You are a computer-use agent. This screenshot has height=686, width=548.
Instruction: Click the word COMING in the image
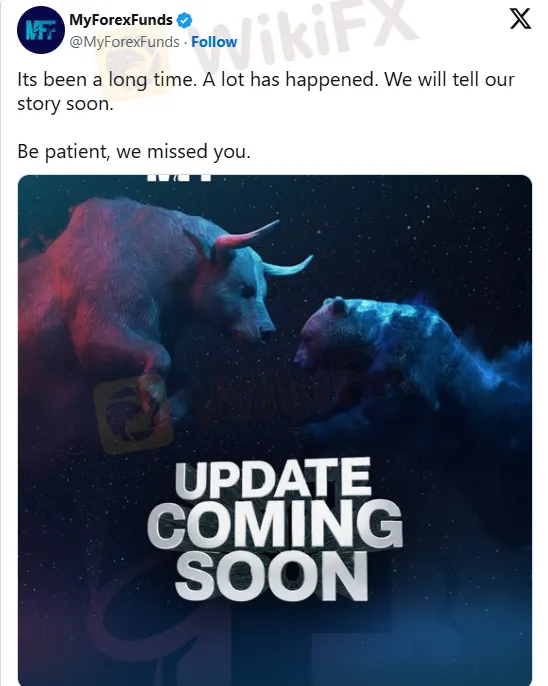coord(275,525)
